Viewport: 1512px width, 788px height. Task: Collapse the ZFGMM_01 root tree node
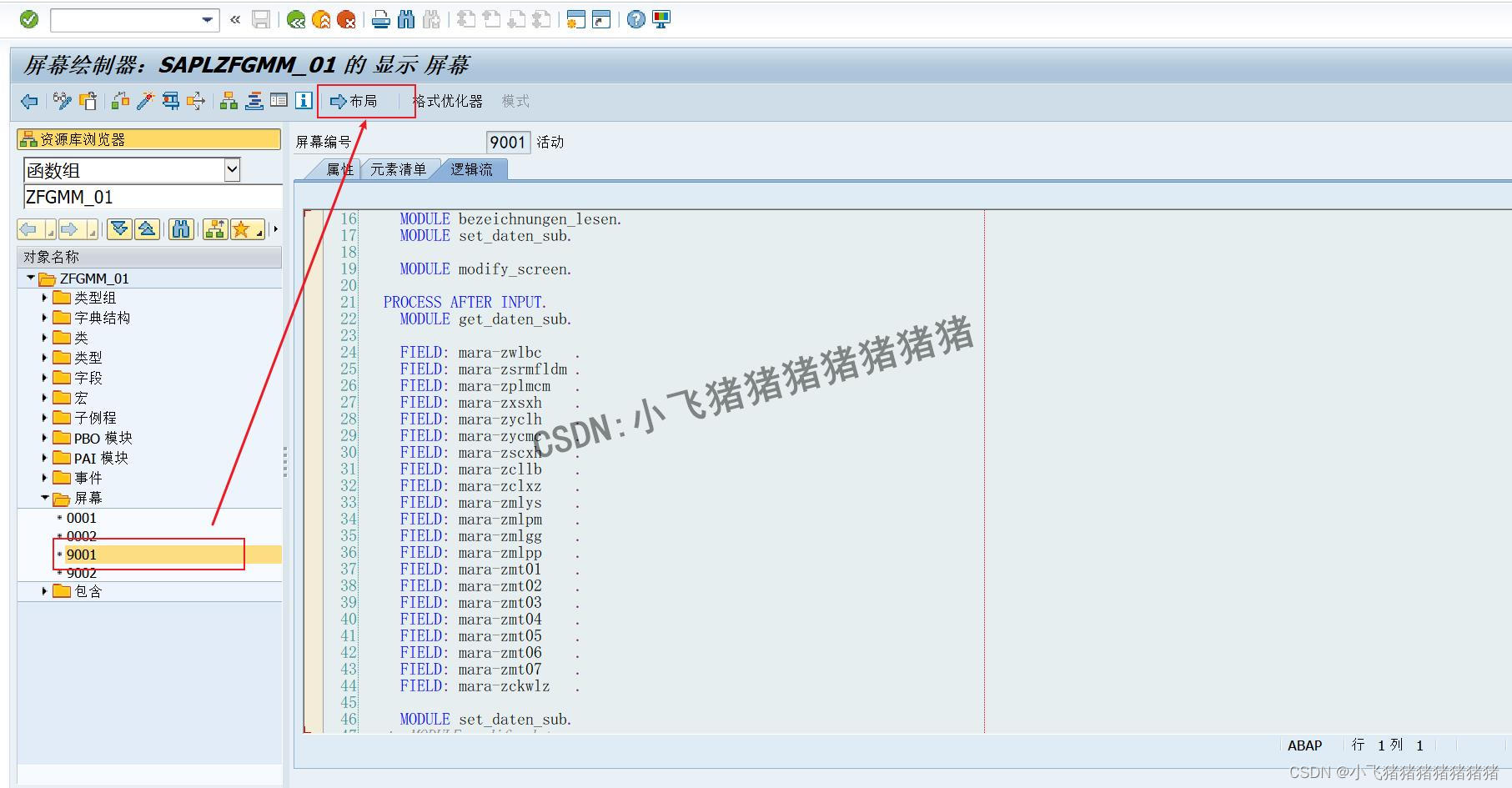31,278
